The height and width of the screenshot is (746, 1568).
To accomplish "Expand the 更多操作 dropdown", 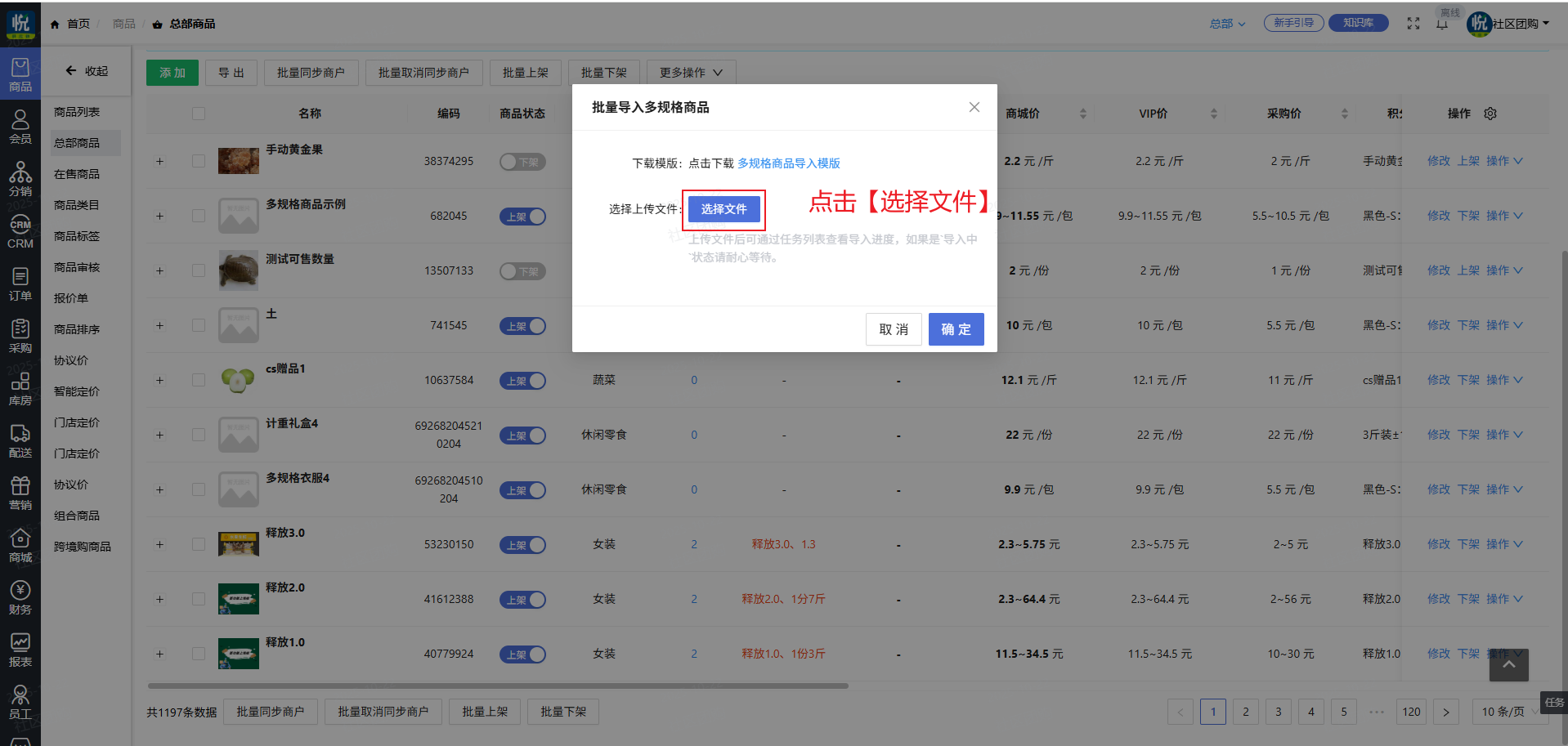I will tap(691, 73).
